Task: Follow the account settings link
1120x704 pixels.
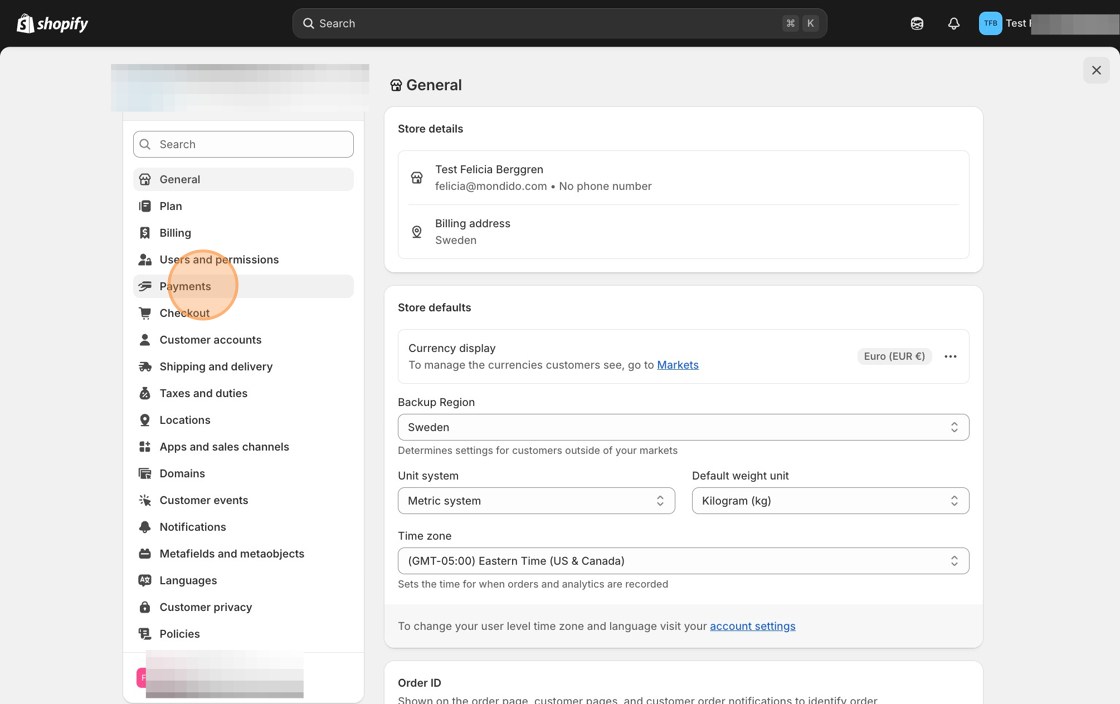Action: 752,626
